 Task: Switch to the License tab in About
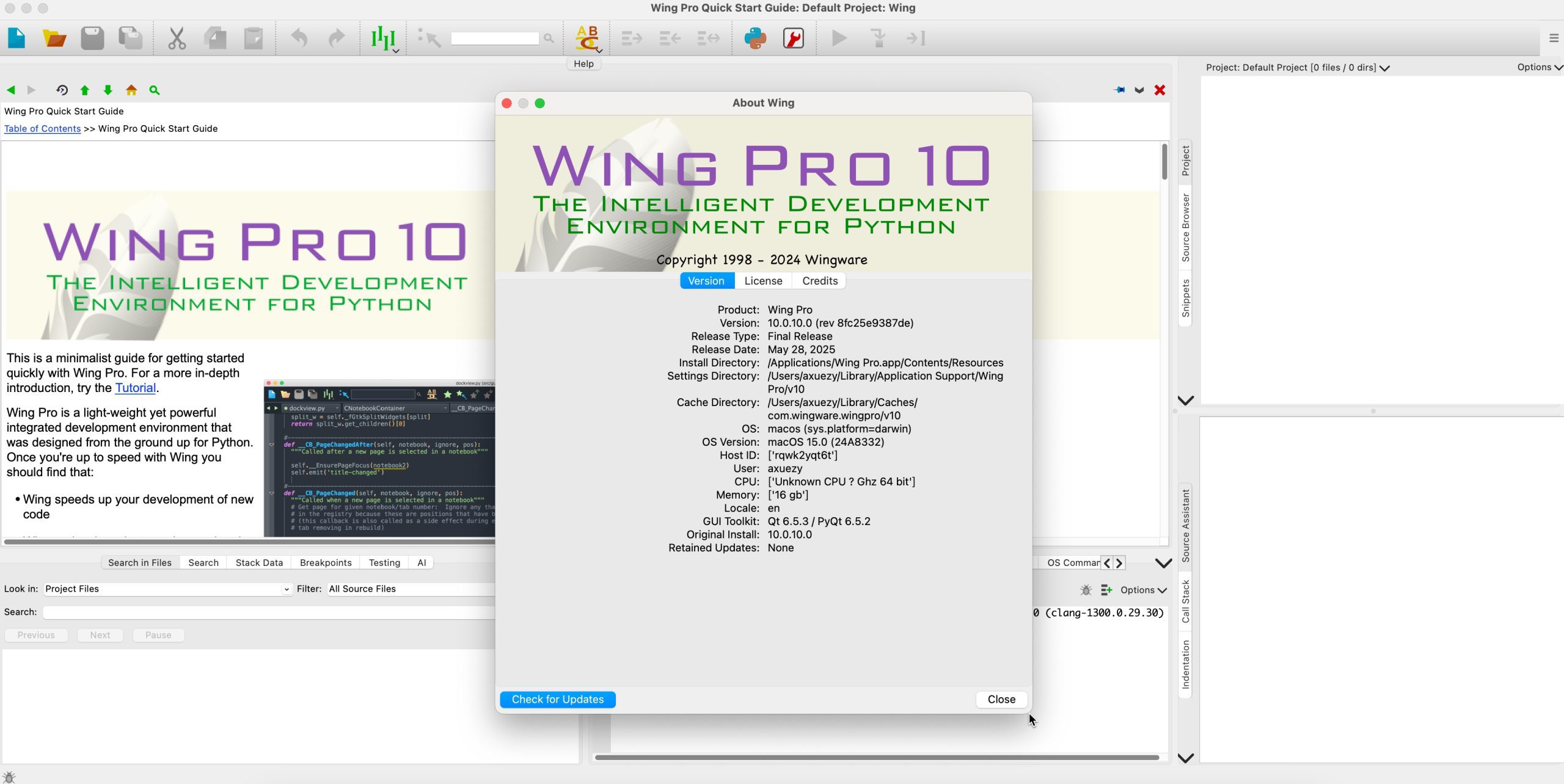tap(763, 281)
